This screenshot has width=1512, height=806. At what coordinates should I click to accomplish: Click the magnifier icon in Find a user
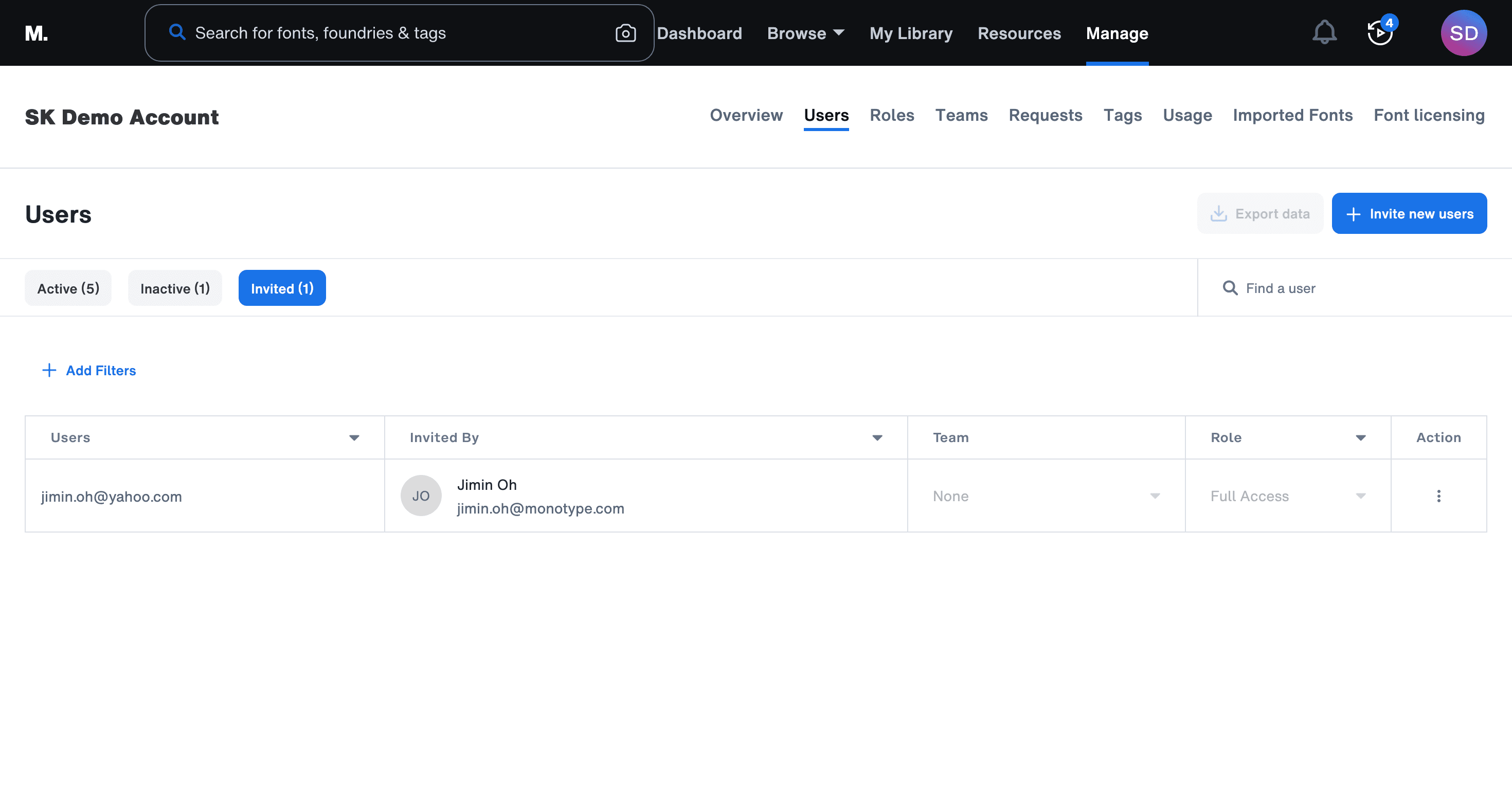pyautogui.click(x=1230, y=288)
